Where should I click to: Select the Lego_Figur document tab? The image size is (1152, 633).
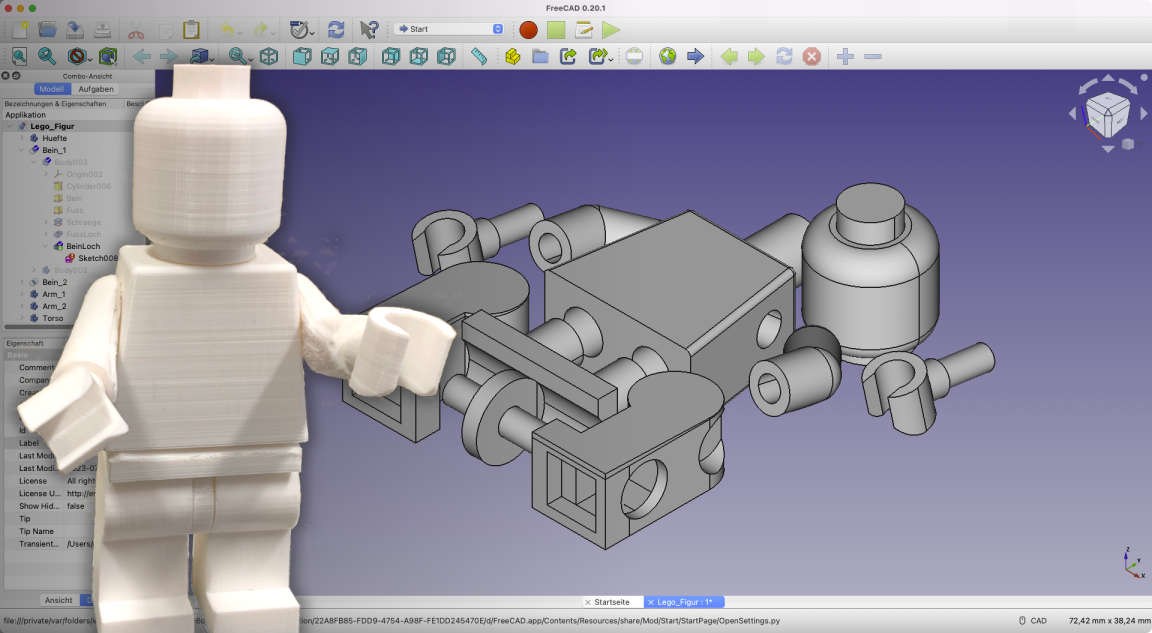[x=685, y=602]
